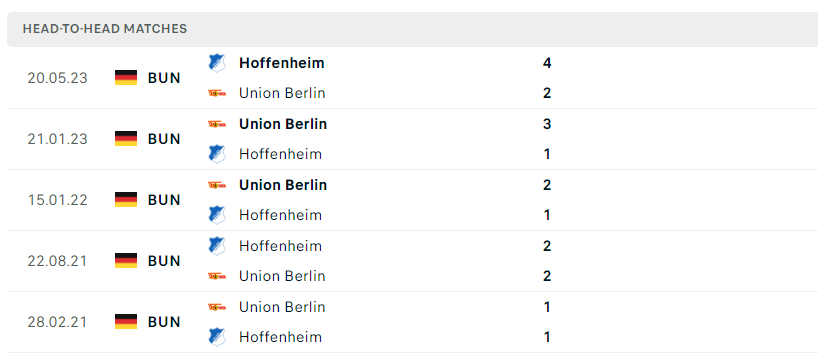Click Union Berlin crest in 21.01.23 match
Screen dimensions: 818x363
click(216, 124)
